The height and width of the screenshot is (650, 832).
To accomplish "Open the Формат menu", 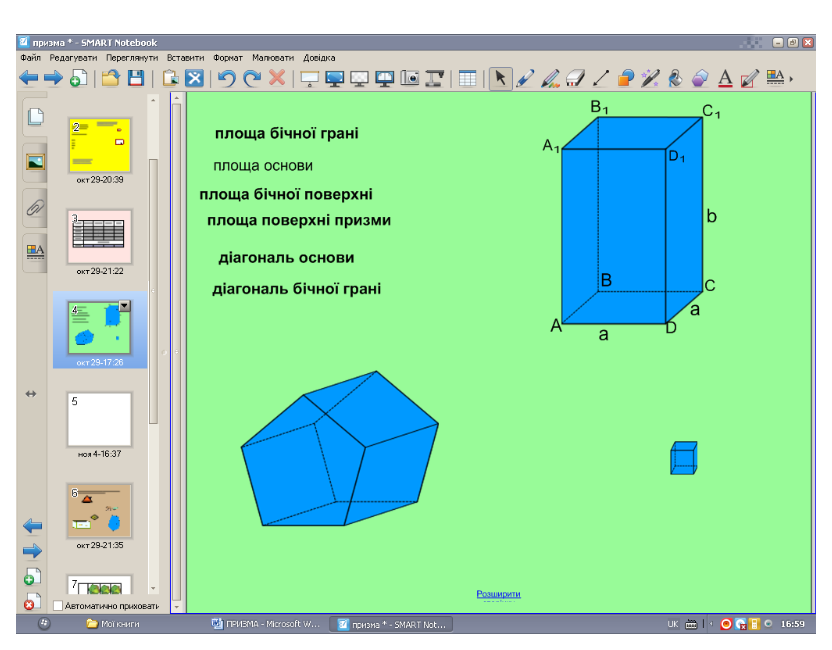I will coord(228,58).
